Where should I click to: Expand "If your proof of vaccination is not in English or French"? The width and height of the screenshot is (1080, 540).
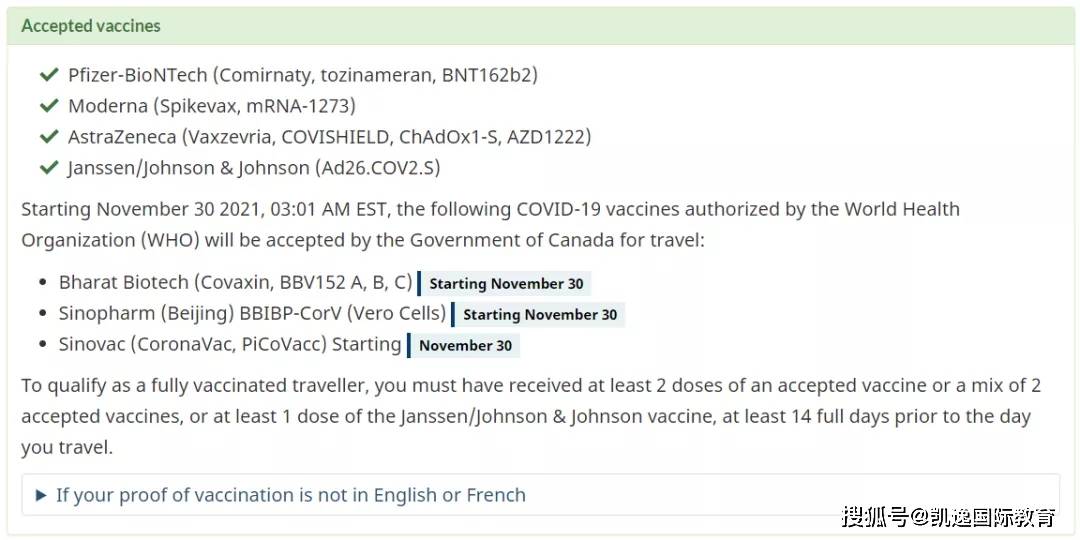coord(290,495)
